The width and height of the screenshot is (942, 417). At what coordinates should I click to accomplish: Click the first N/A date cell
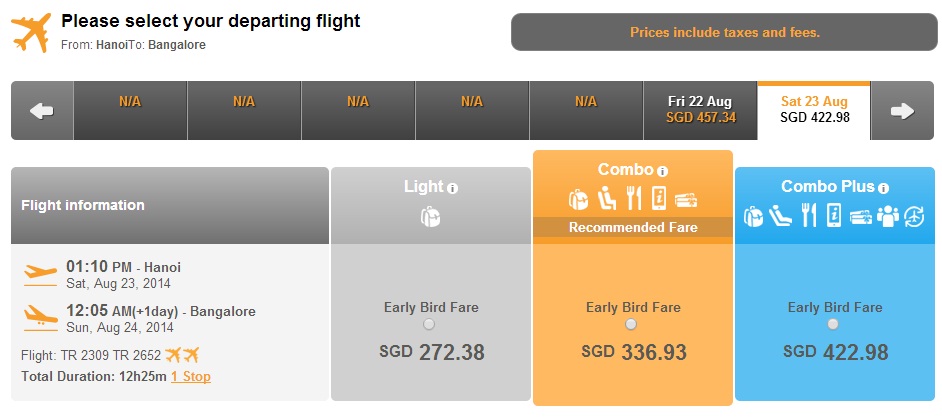pyautogui.click(x=130, y=111)
